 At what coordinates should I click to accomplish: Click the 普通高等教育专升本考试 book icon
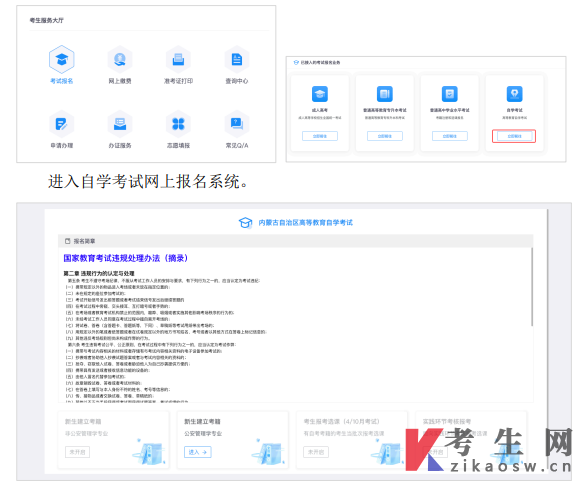(x=384, y=94)
